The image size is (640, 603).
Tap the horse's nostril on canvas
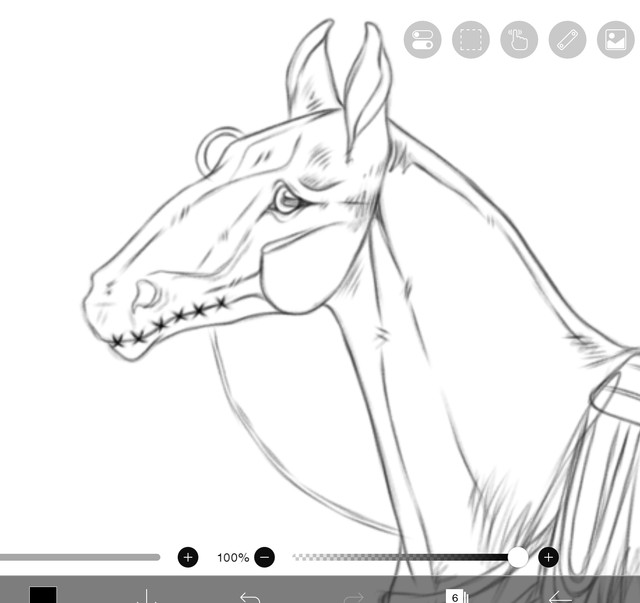pyautogui.click(x=145, y=295)
